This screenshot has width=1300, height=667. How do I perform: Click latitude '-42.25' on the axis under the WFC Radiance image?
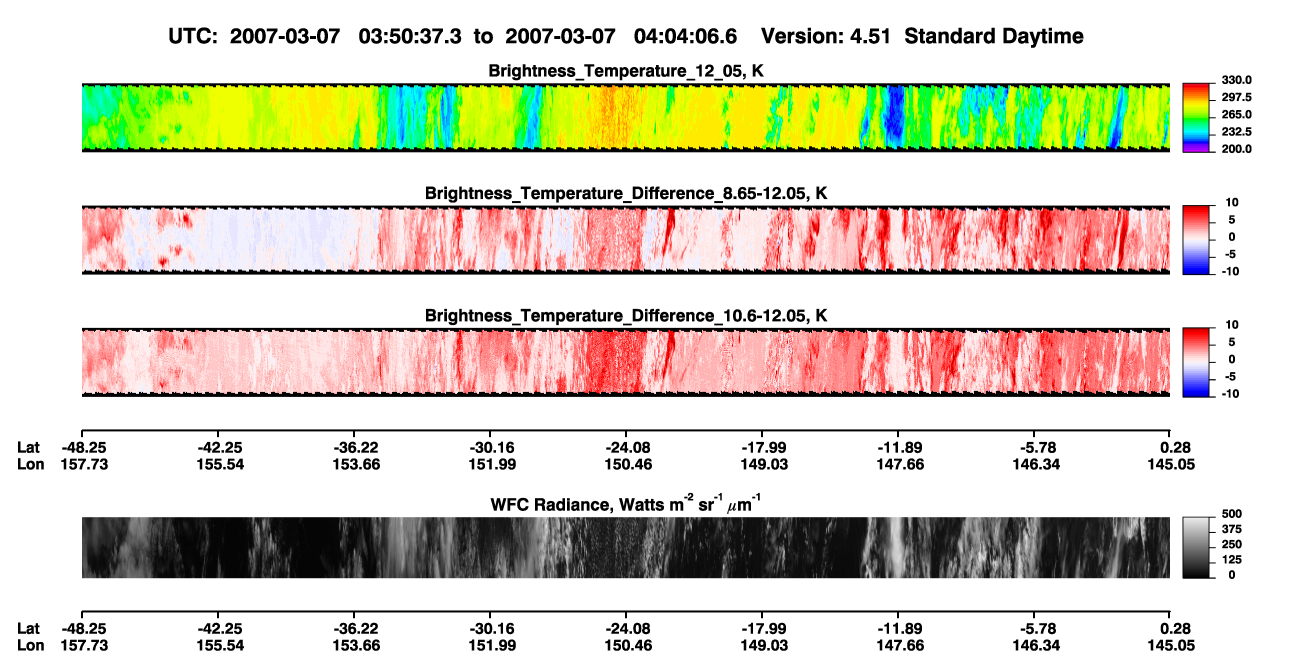click(218, 628)
